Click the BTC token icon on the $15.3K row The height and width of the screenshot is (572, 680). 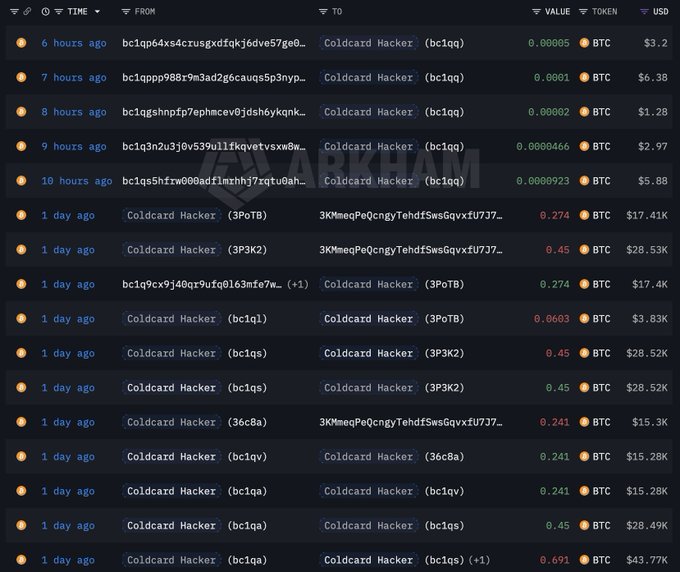point(584,422)
